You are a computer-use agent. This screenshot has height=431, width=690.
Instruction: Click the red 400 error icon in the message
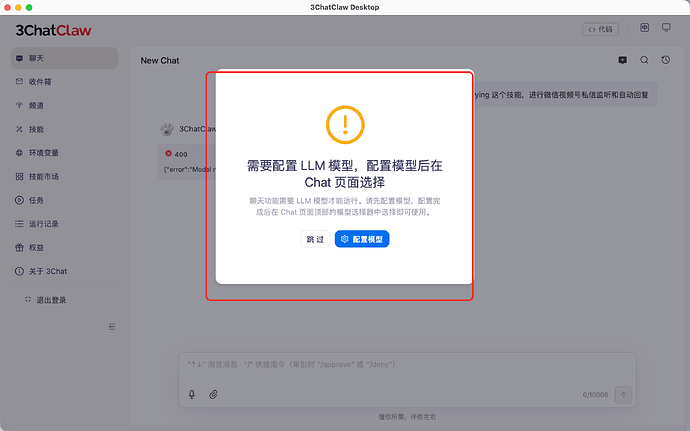pyautogui.click(x=168, y=154)
